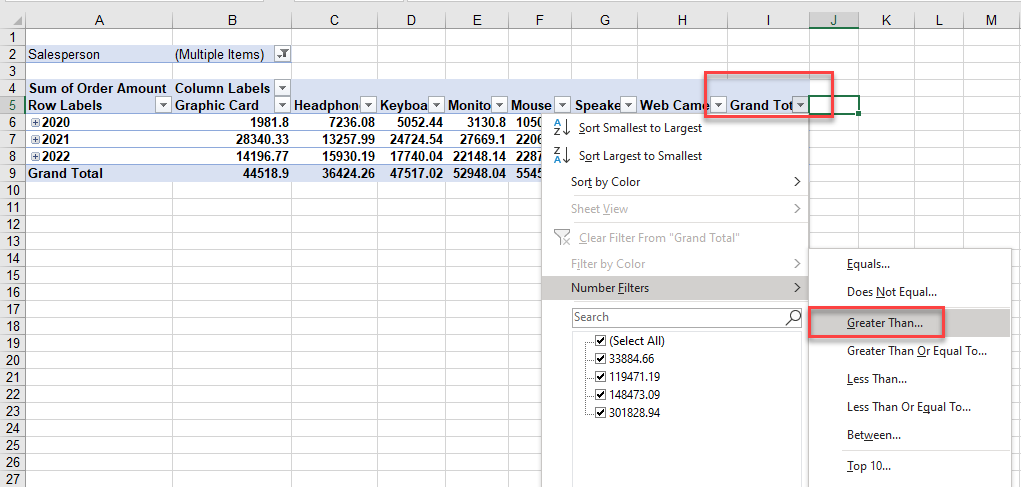Image resolution: width=1021 pixels, height=487 pixels.
Task: Uncheck the 33884.66 value checkbox
Action: coord(600,359)
